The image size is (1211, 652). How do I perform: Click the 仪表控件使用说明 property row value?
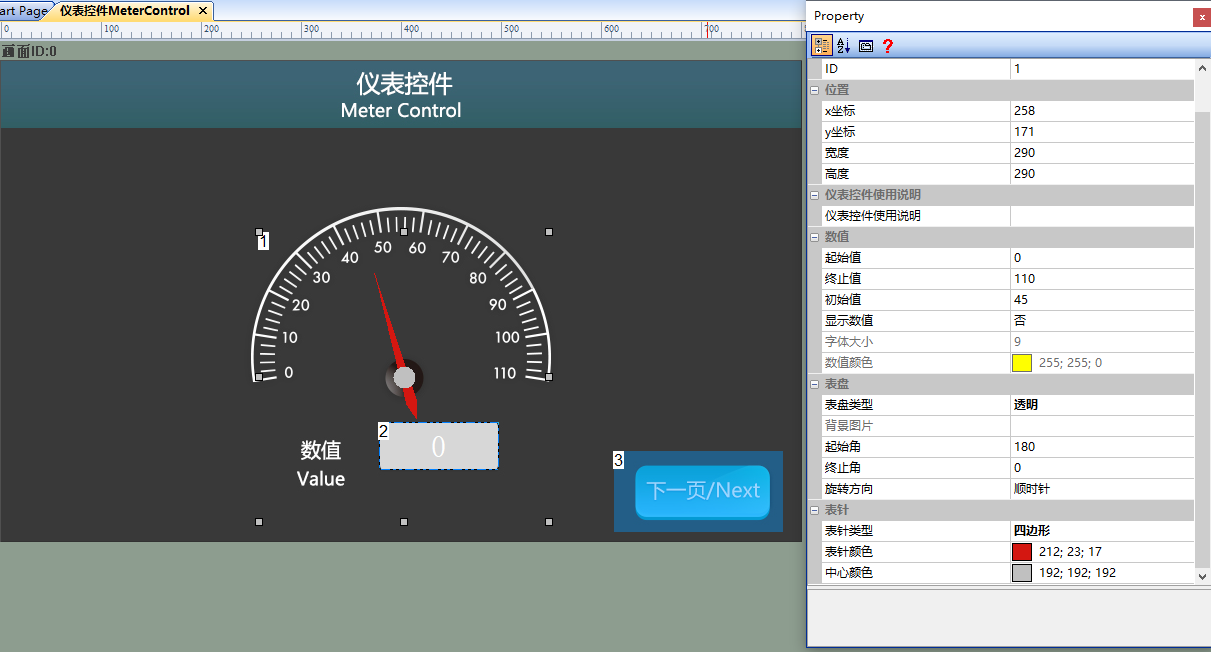pyautogui.click(x=1102, y=216)
